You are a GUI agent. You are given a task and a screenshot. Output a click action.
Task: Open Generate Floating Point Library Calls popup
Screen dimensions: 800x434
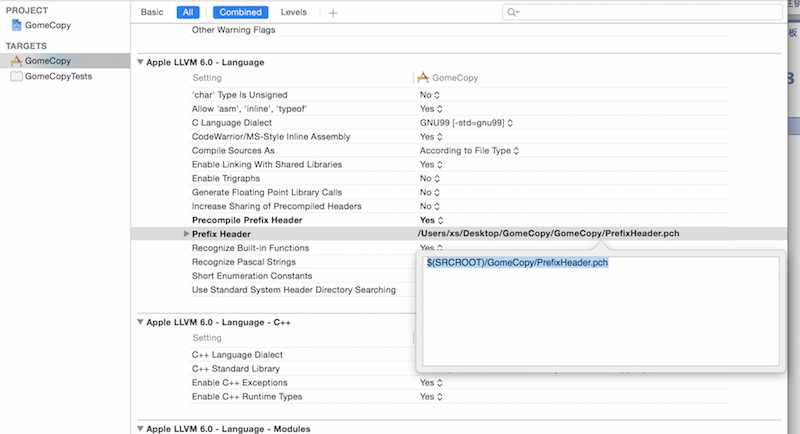[430, 192]
